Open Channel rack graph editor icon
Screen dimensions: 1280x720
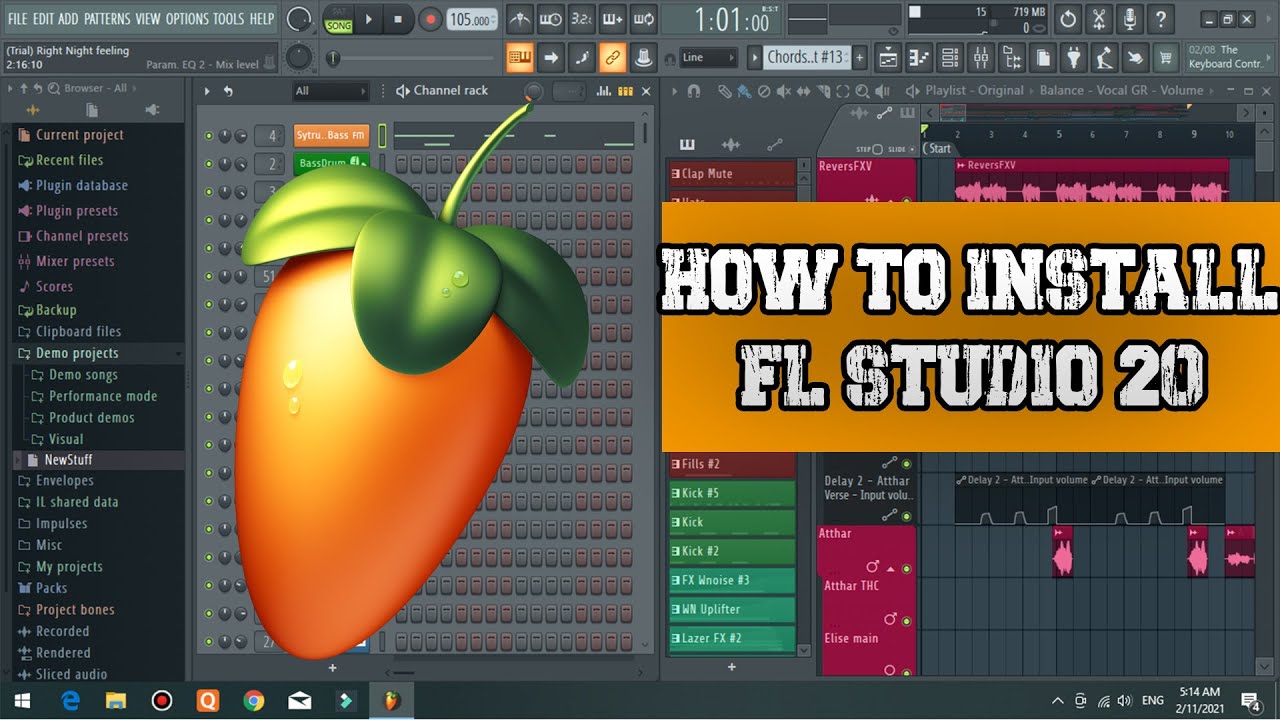point(603,91)
